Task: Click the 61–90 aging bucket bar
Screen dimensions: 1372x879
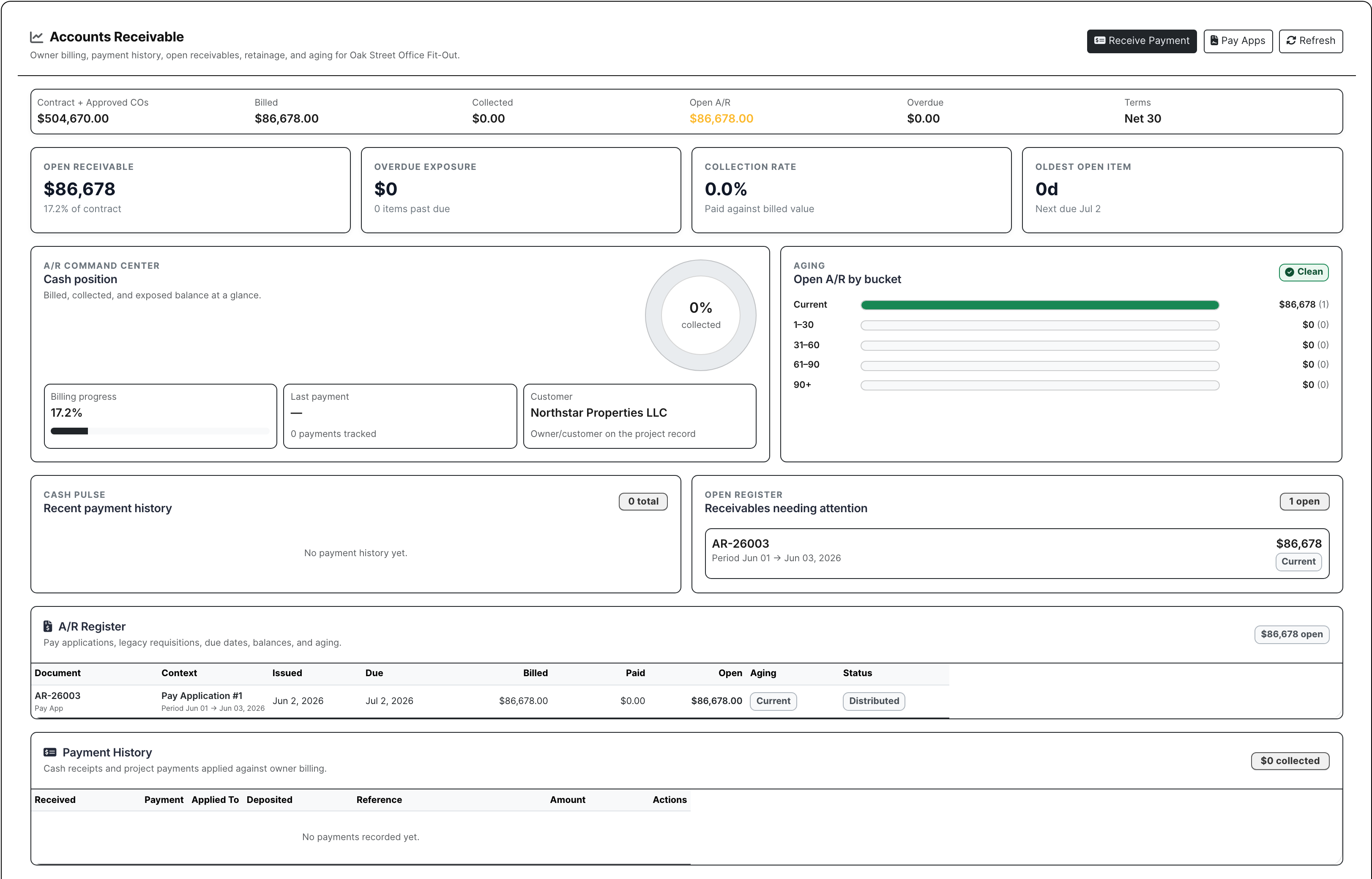Action: coord(1040,365)
